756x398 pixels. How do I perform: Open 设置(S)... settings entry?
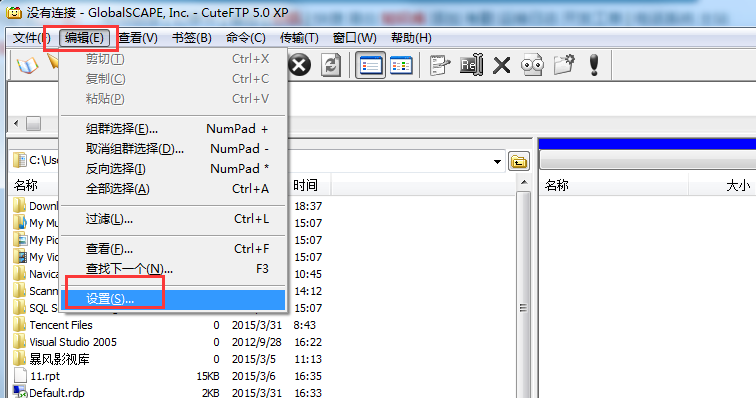(x=174, y=299)
